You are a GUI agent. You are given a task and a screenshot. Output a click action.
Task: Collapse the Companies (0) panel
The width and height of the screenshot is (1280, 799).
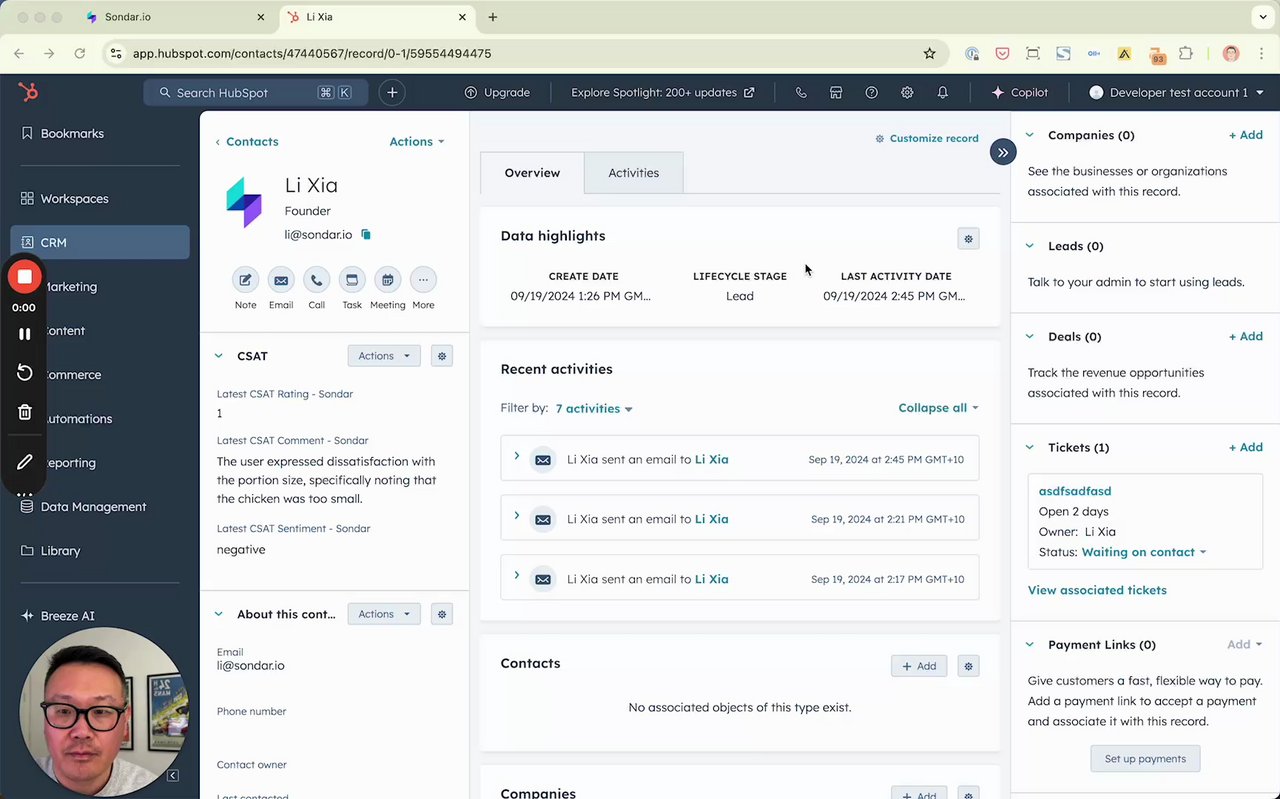(1030, 135)
